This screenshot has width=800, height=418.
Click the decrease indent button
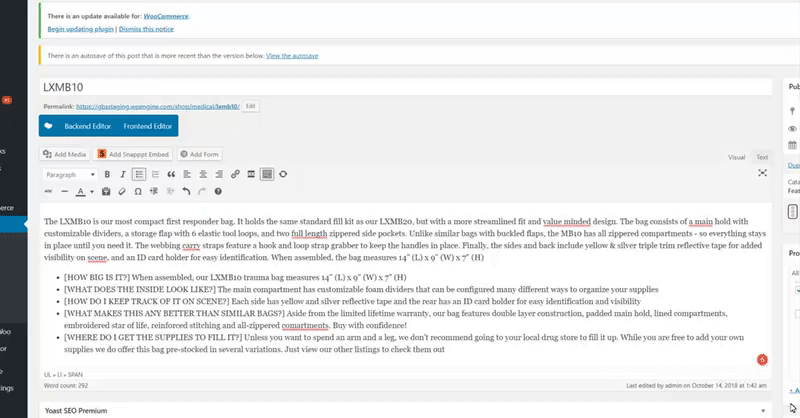tap(154, 191)
